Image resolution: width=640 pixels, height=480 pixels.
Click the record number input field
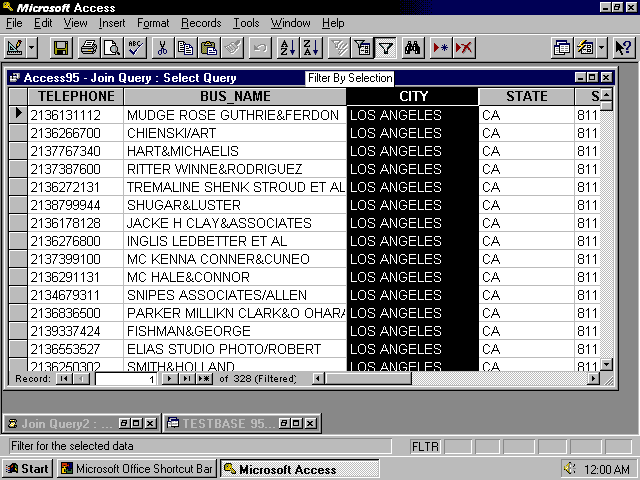[x=125, y=379]
